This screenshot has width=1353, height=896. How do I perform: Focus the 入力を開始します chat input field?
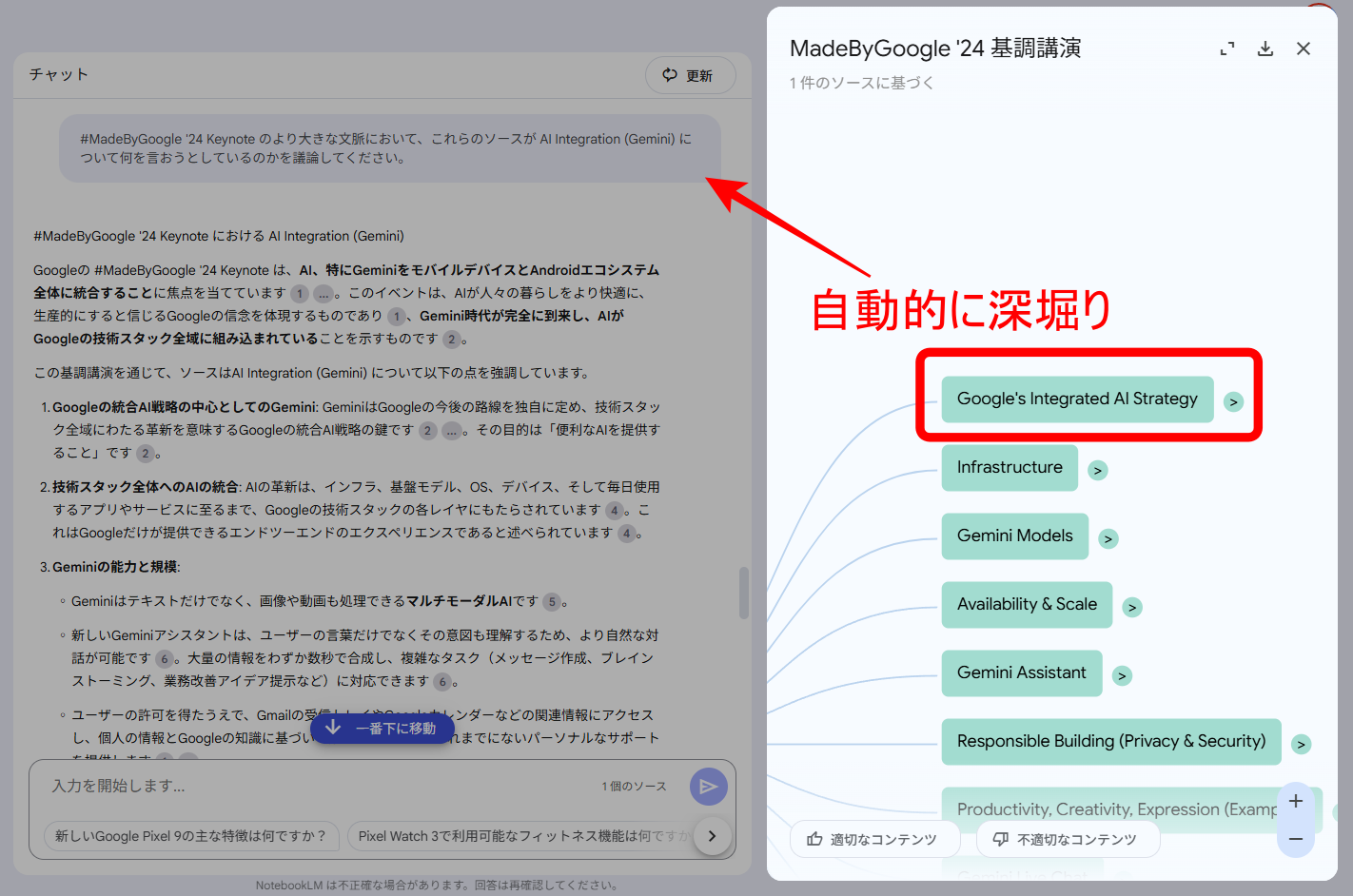(314, 786)
